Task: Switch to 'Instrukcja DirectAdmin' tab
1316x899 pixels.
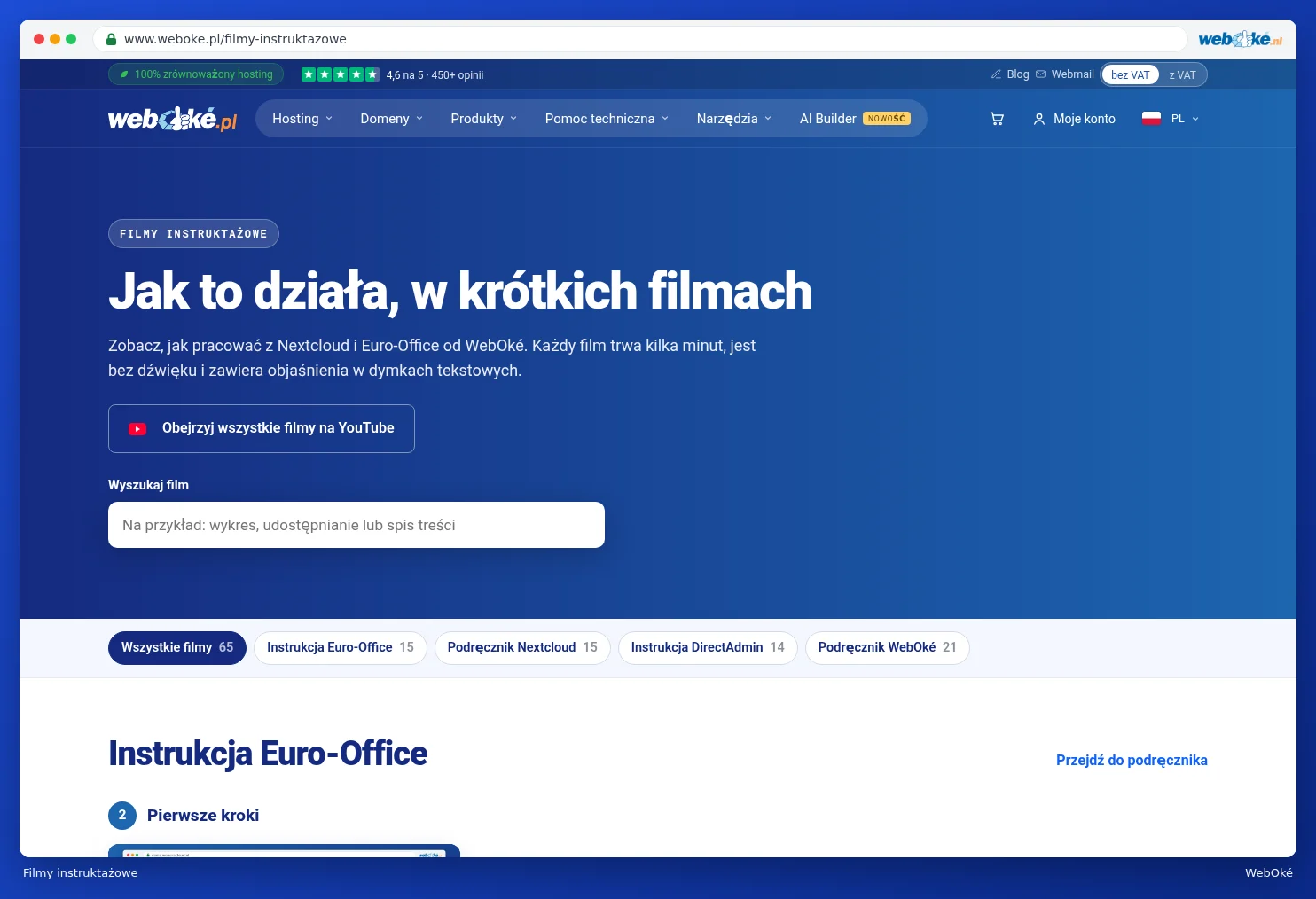Action: coord(708,648)
